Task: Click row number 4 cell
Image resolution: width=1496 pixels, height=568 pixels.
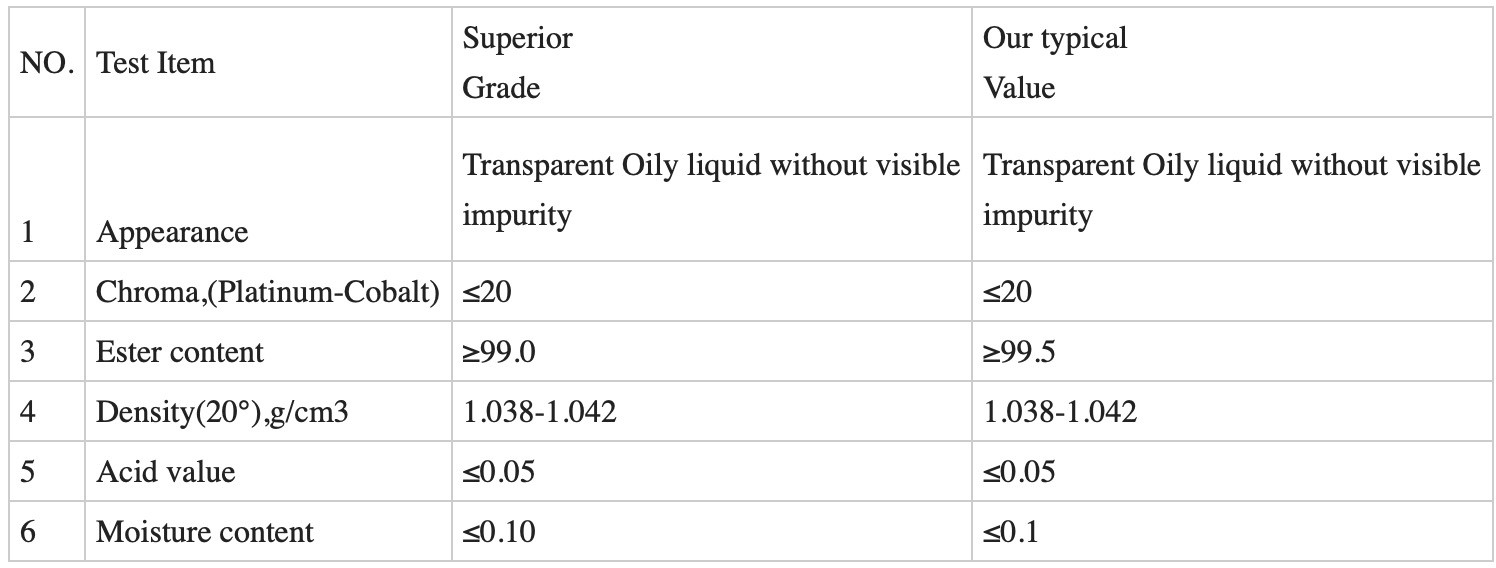Action: click(x=28, y=411)
